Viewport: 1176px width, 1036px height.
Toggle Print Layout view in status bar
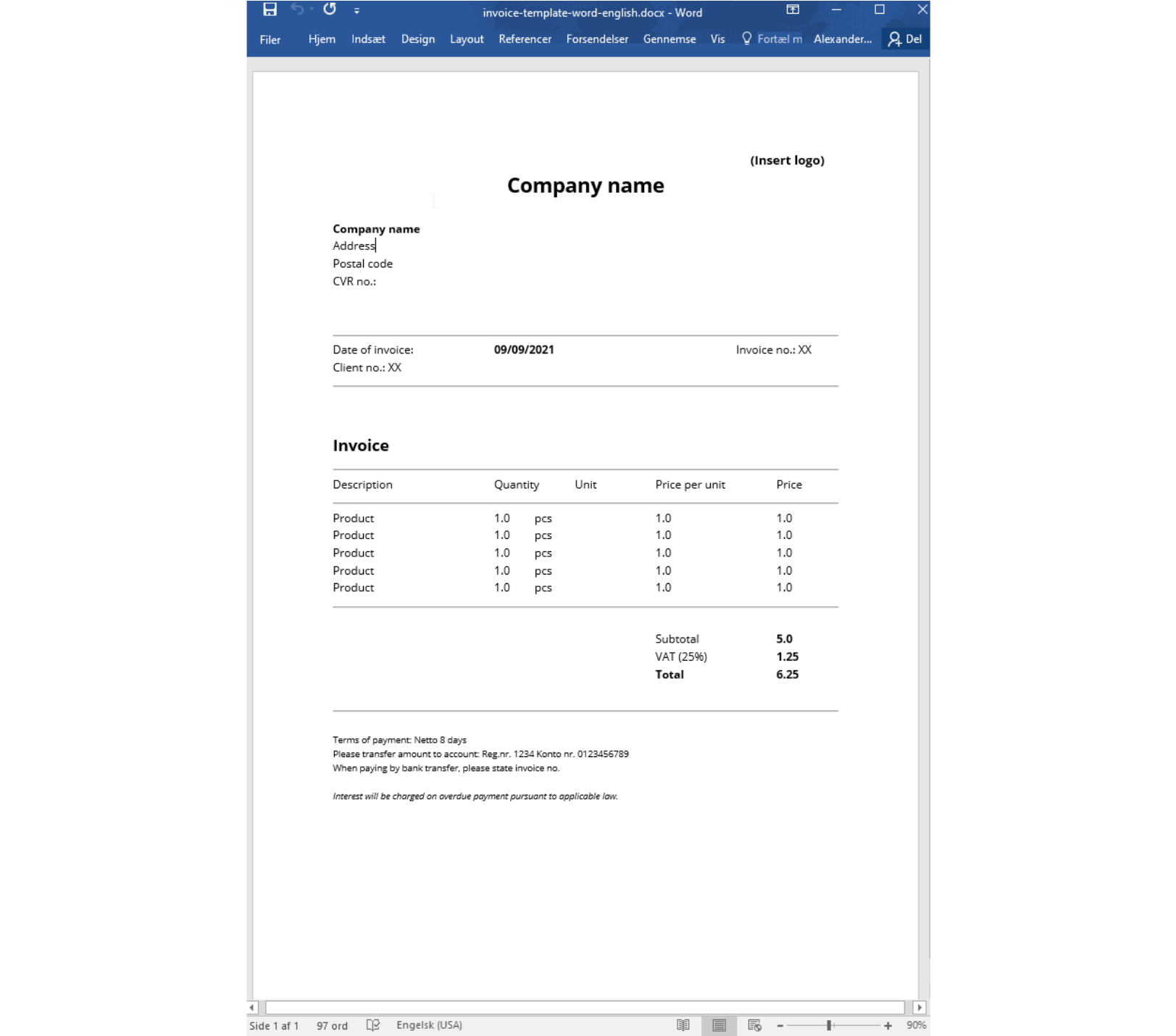719,1025
